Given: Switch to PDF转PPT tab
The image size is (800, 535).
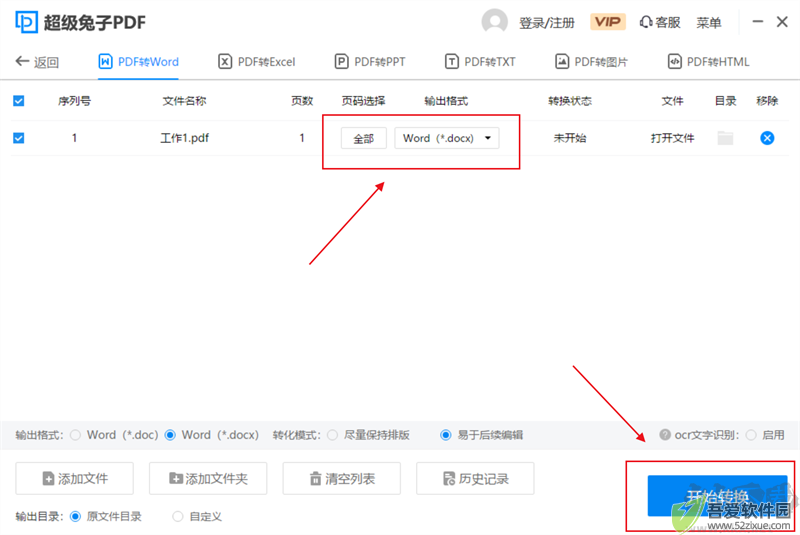Looking at the screenshot, I should coord(370,62).
